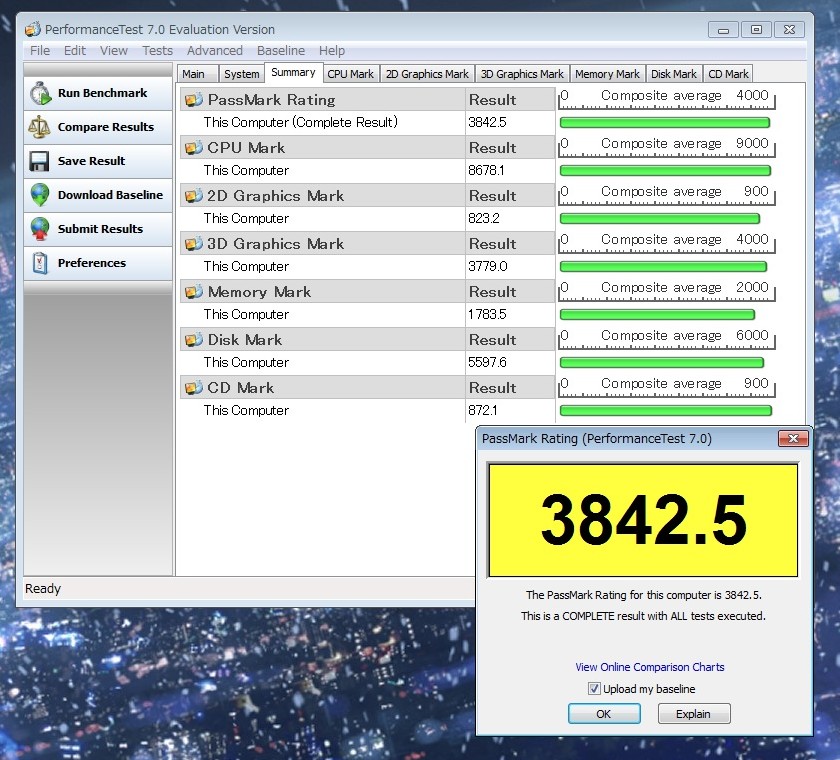
Task: Open Preferences from the sidebar label
Action: point(92,263)
